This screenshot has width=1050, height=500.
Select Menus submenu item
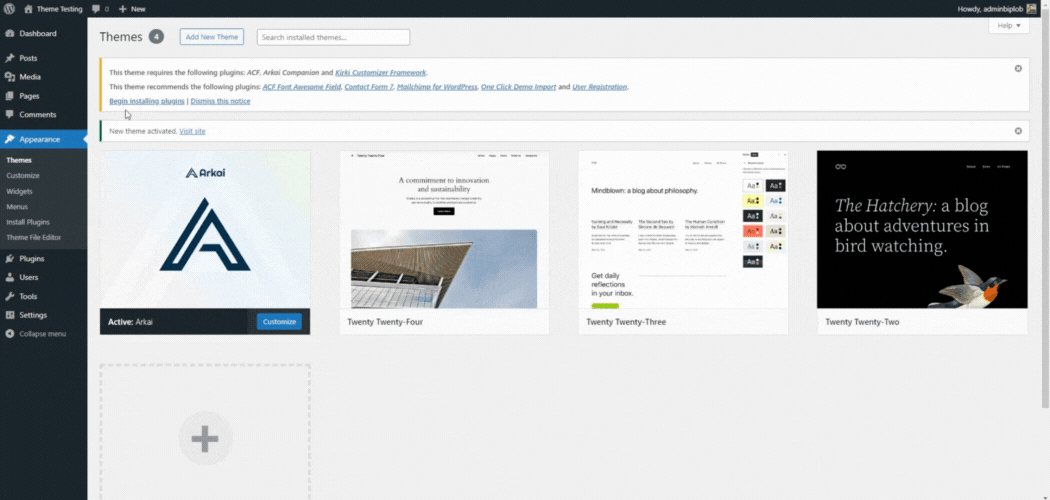tap(17, 206)
